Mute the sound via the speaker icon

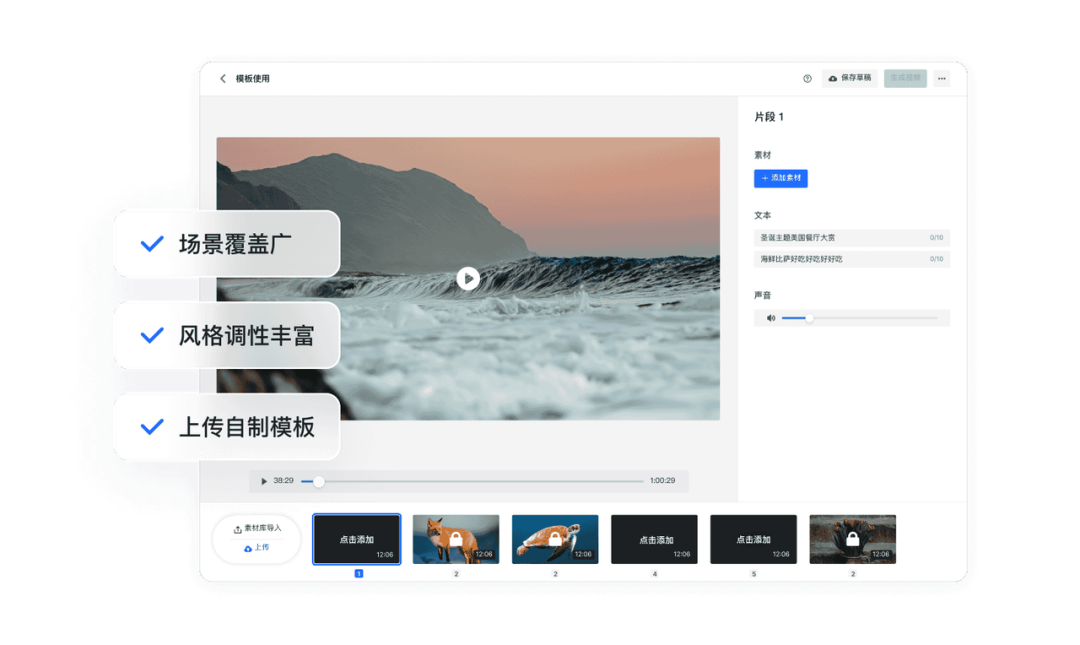tap(771, 318)
